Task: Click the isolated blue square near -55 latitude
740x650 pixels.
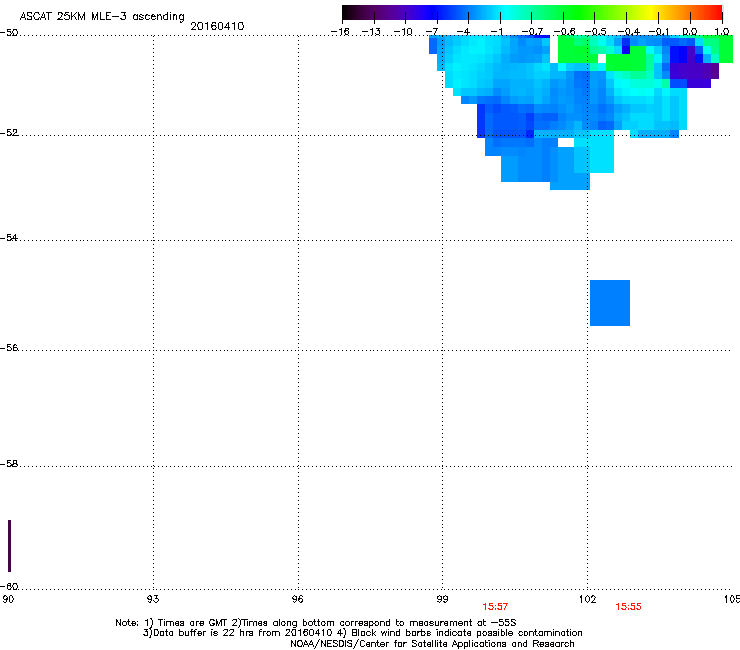Action: click(x=610, y=303)
